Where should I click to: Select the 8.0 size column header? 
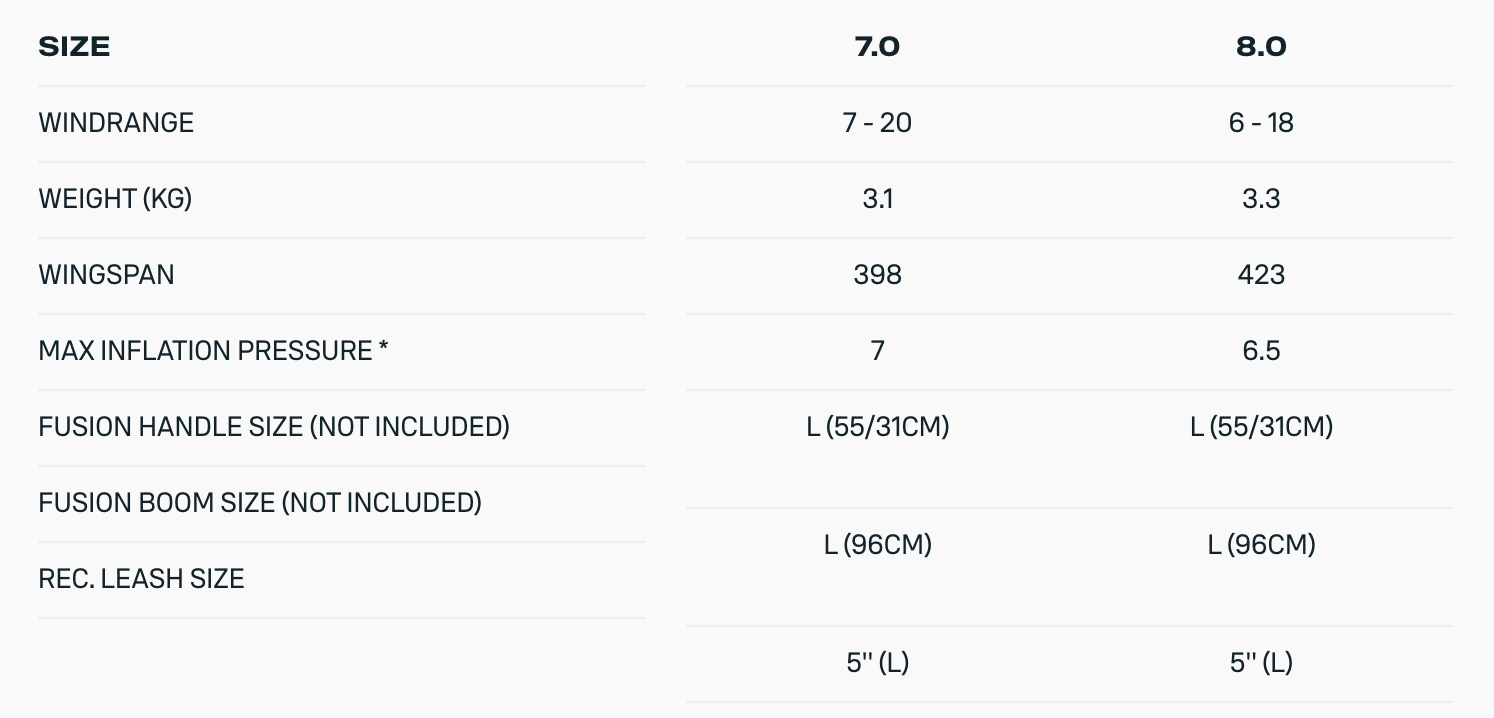tap(1261, 47)
